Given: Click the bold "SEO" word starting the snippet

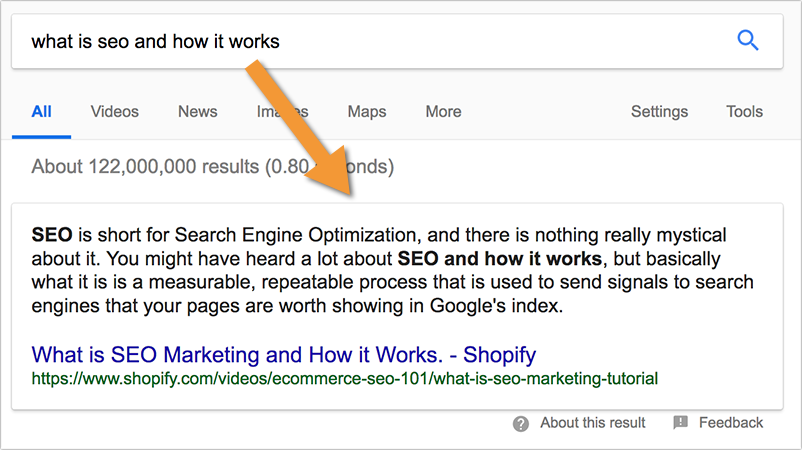Looking at the screenshot, I should click(51, 236).
